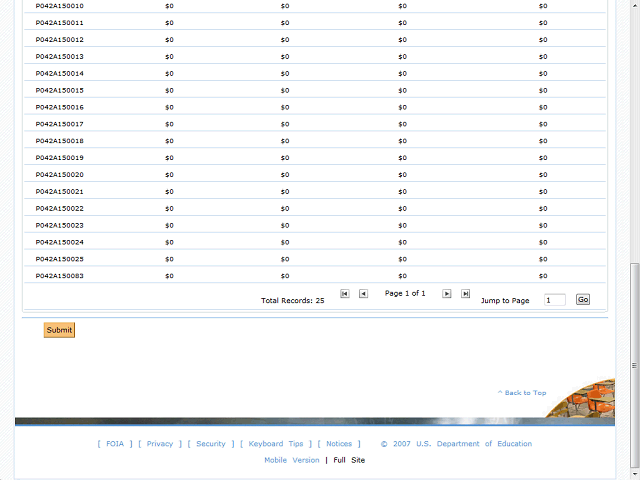Viewport: 640px width, 480px height.
Task: Open the Security footer link
Action: (x=211, y=444)
